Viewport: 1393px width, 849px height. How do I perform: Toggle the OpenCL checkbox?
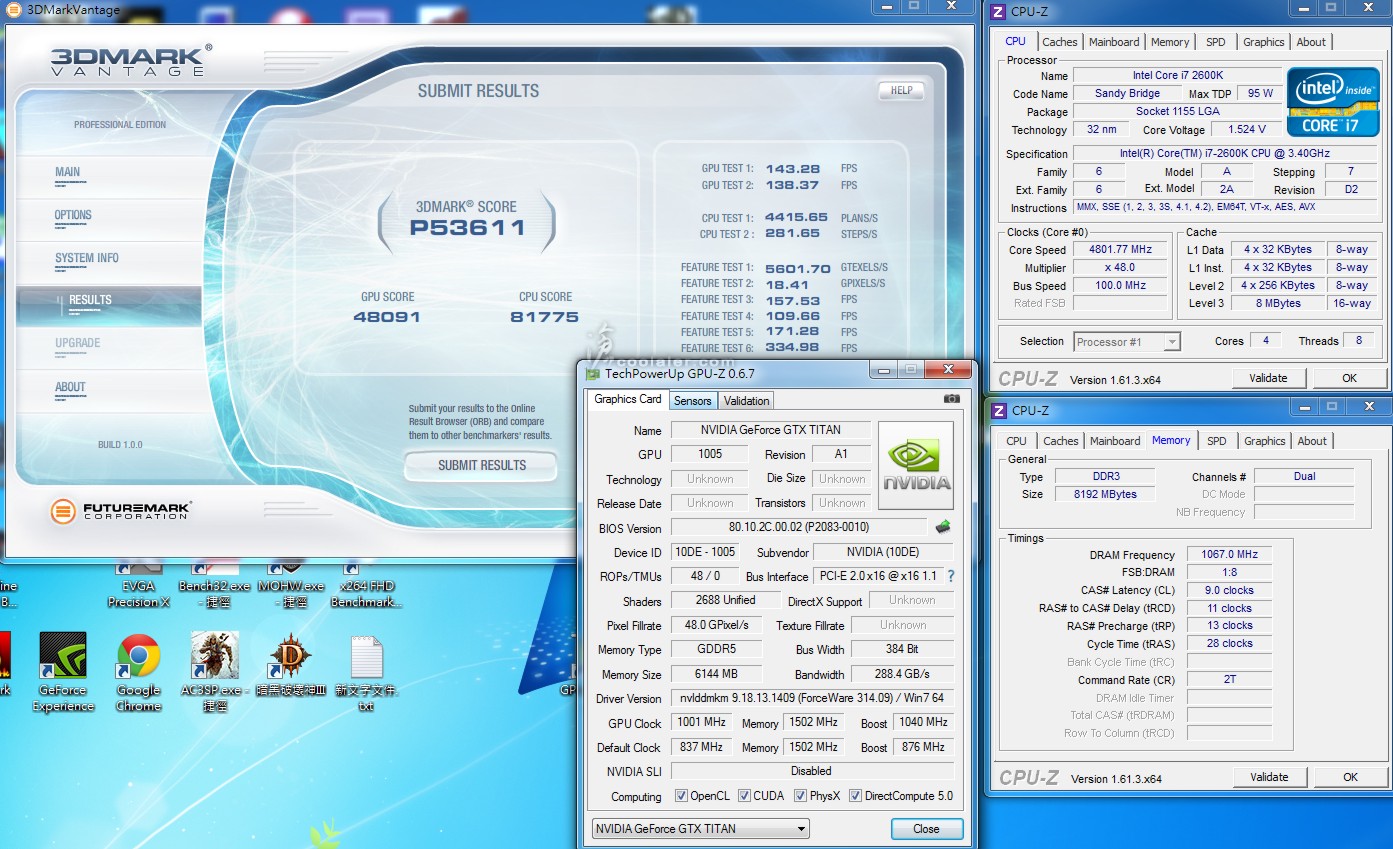tap(681, 796)
